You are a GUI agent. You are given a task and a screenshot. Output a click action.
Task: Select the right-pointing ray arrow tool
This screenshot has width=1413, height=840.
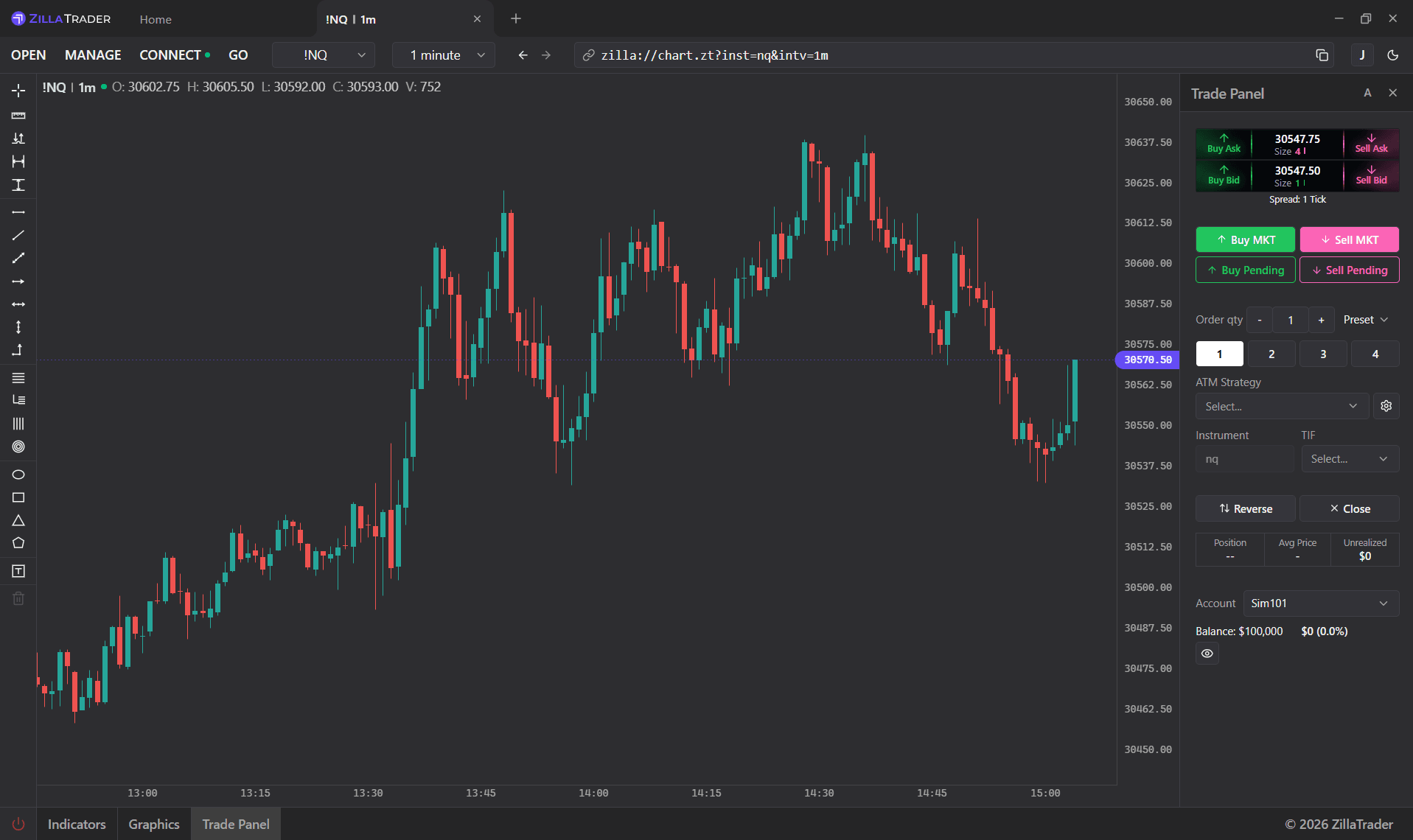point(18,281)
